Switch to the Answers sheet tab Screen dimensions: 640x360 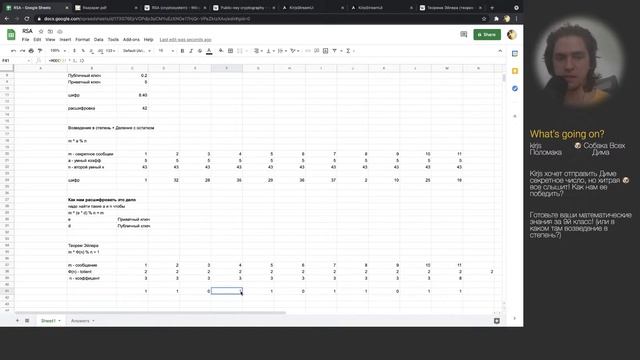[82, 321]
